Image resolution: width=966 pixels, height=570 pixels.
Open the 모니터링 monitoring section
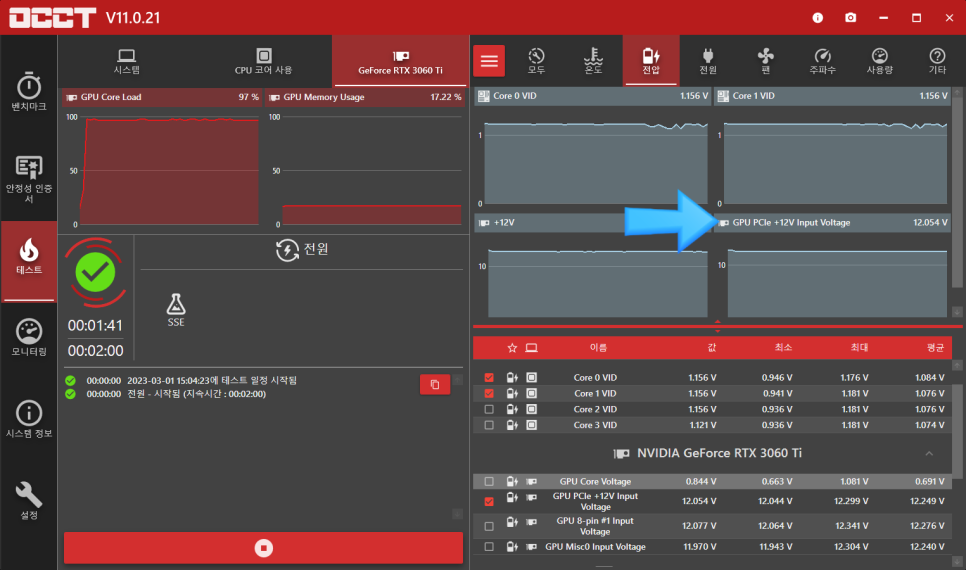[x=28, y=338]
